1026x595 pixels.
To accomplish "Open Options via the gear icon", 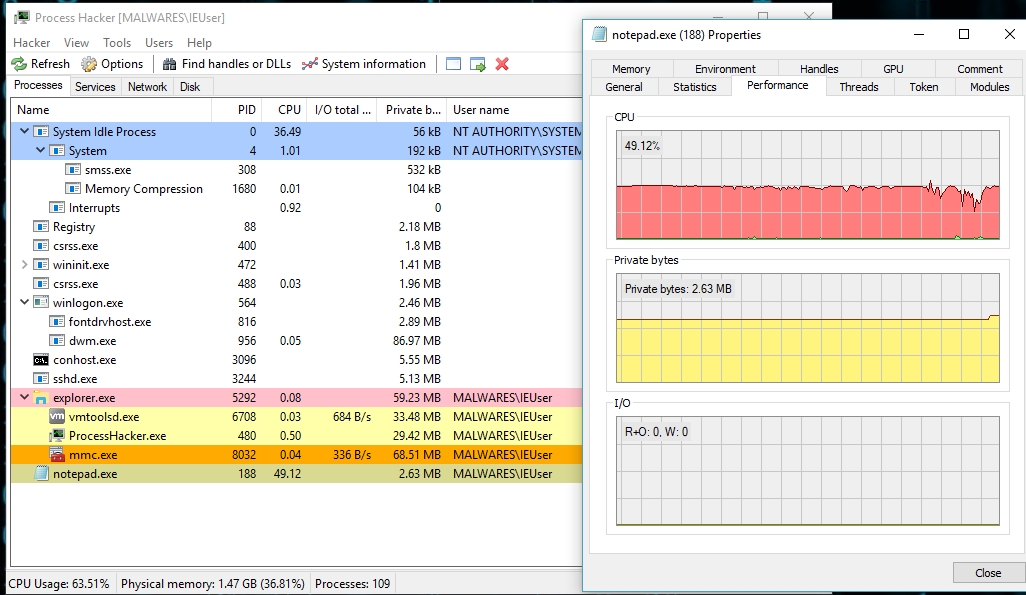I will (89, 64).
